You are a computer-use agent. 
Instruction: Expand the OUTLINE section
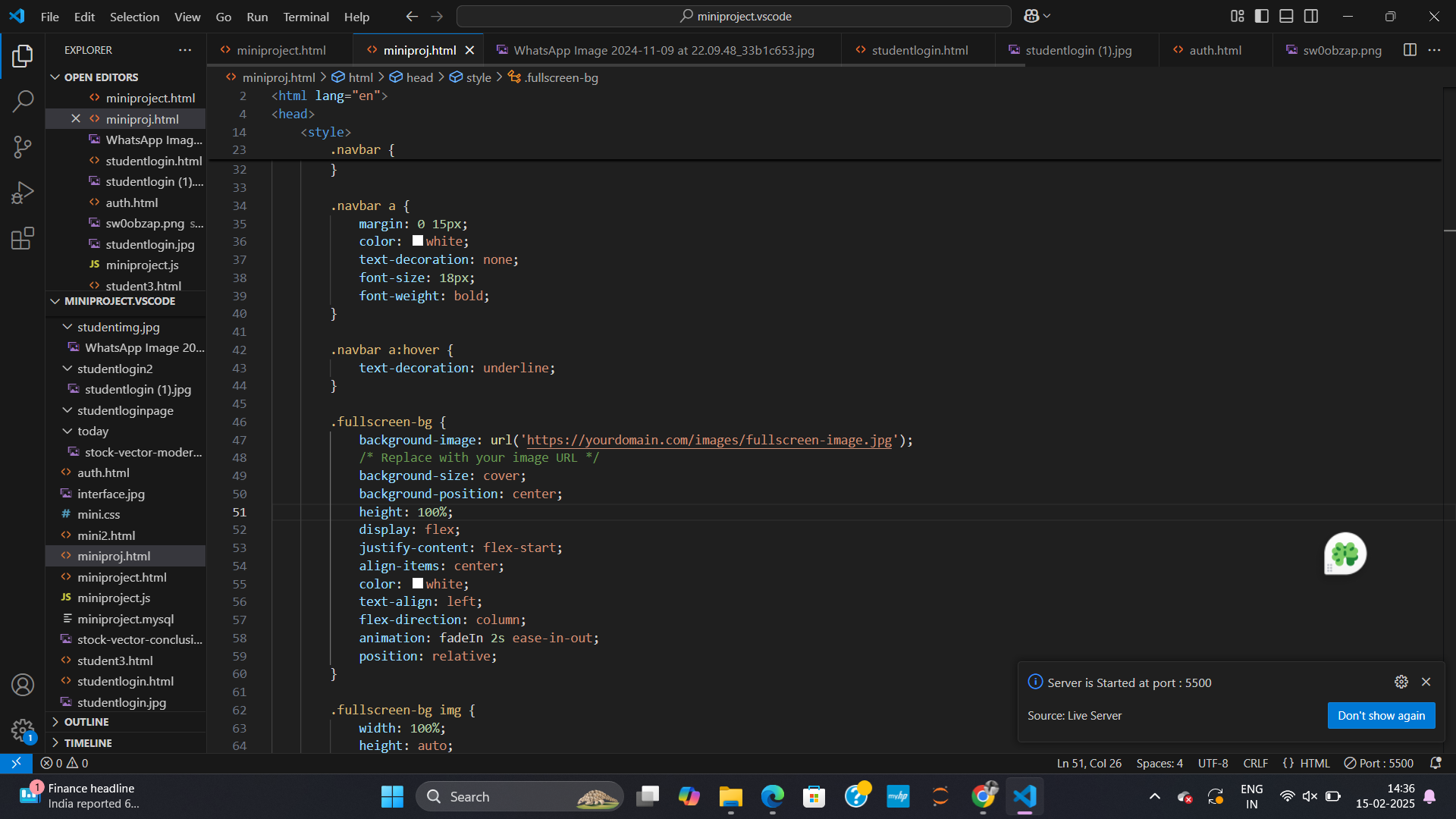(86, 722)
